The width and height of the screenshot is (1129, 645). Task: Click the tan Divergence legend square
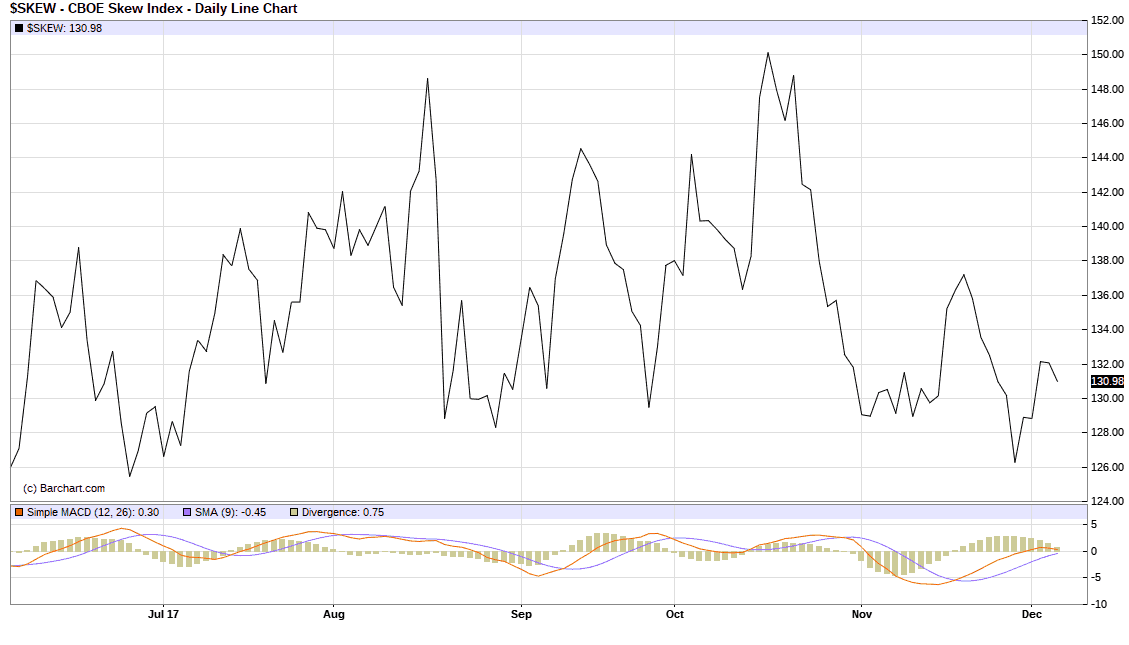point(293,512)
